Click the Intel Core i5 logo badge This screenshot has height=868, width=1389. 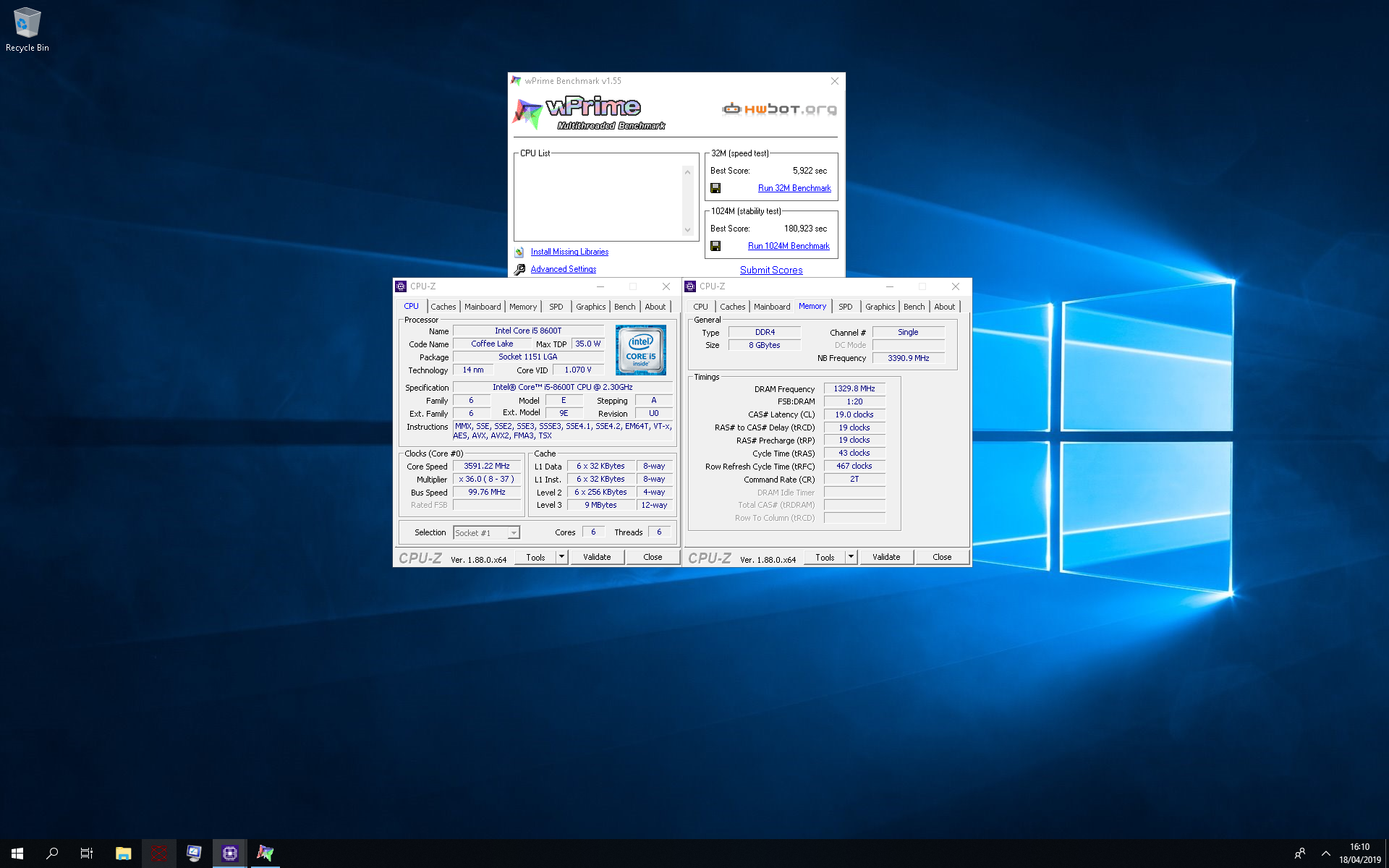click(640, 350)
